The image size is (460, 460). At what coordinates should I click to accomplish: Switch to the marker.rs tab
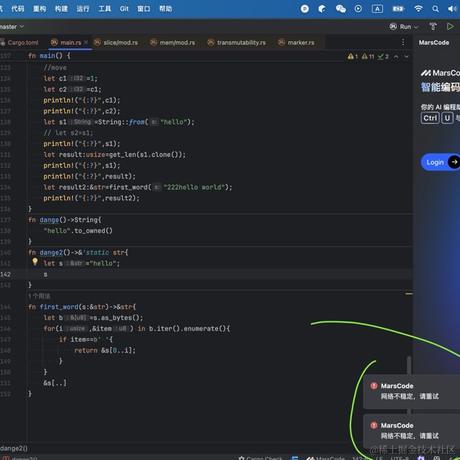296,43
